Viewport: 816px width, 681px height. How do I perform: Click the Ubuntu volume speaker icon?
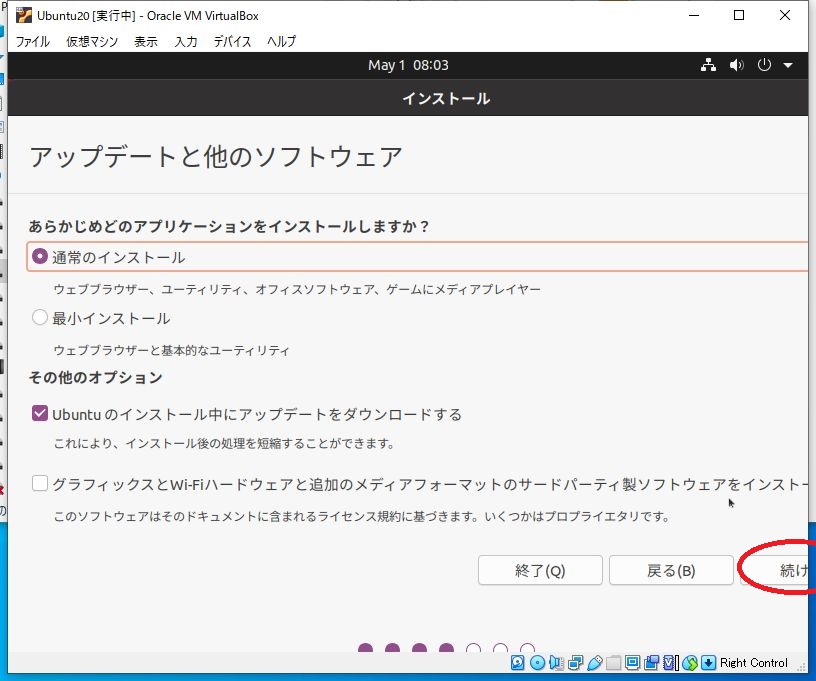coord(736,65)
